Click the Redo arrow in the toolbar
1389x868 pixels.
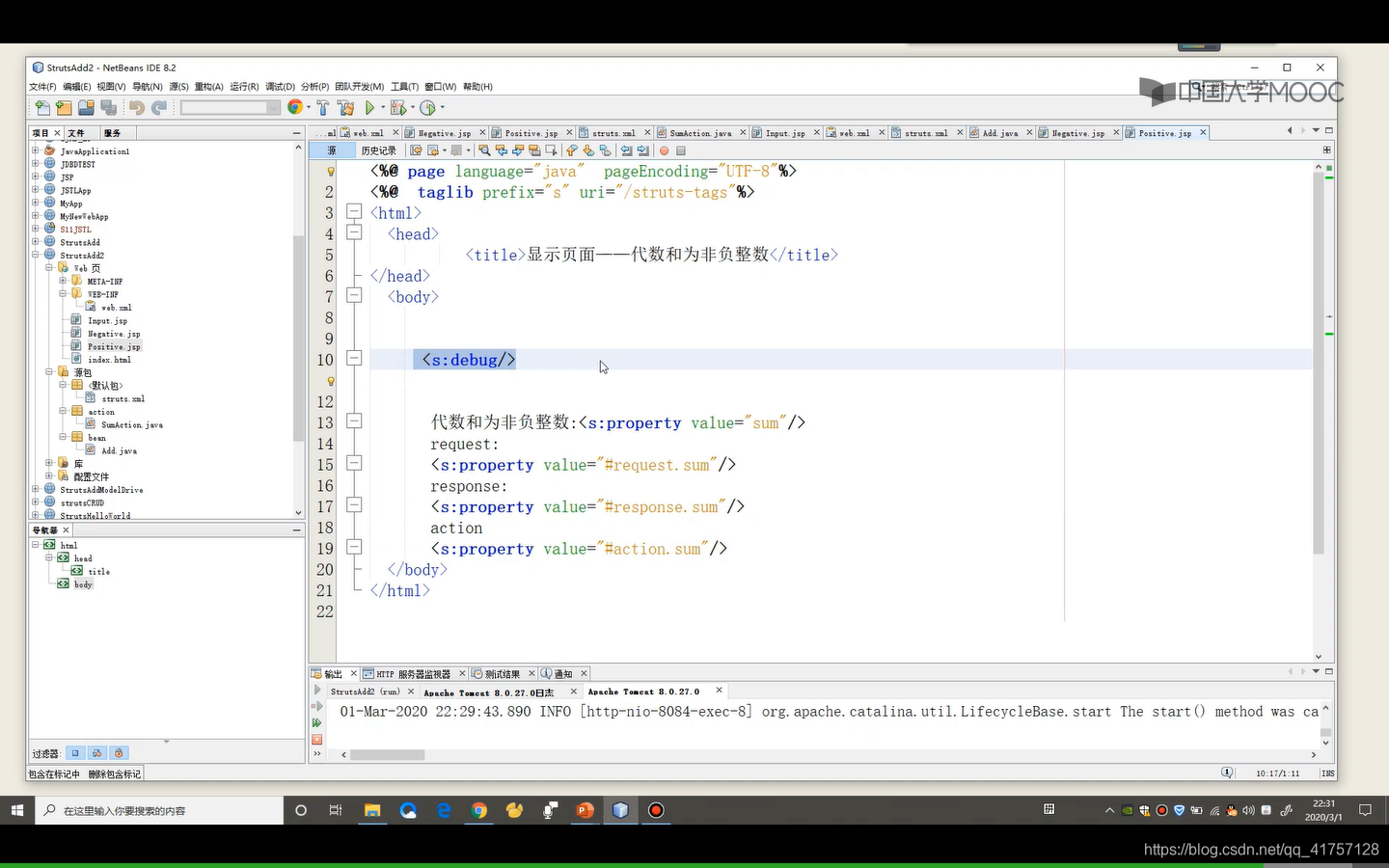159,108
